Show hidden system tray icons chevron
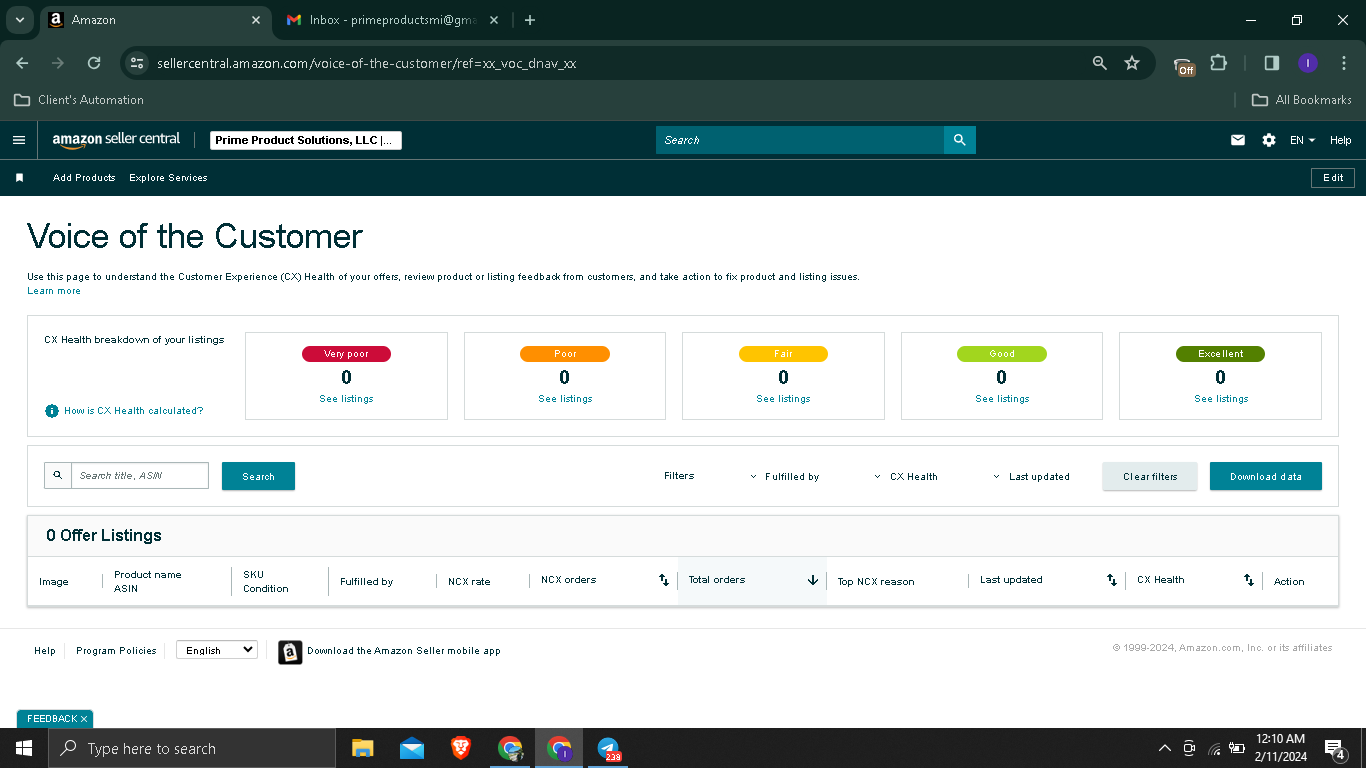The image size is (1366, 768). (x=1164, y=748)
